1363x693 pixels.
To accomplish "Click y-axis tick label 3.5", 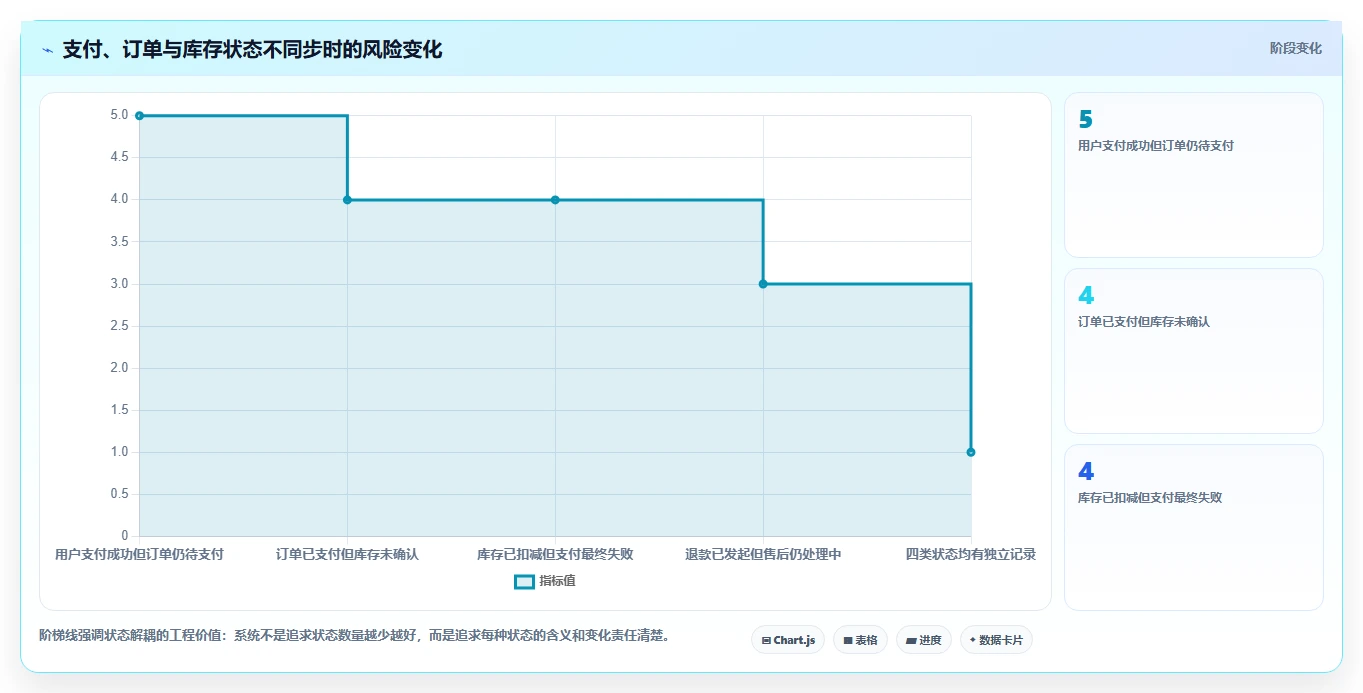I will (x=119, y=241).
